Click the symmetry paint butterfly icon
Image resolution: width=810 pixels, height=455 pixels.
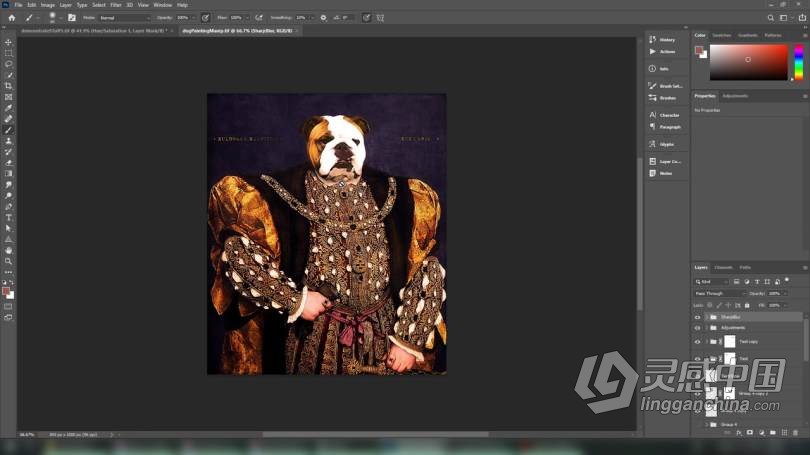(380, 18)
